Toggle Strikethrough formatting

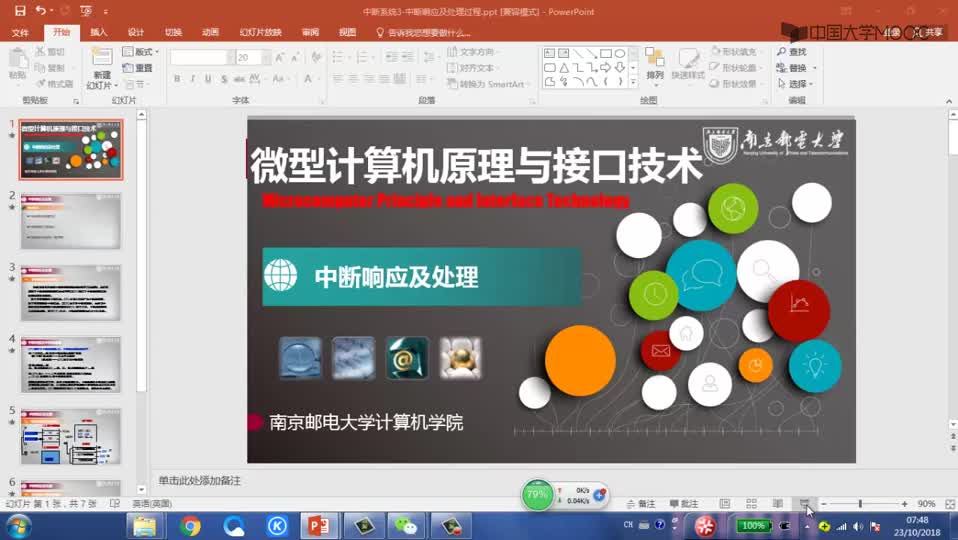[x=239, y=79]
